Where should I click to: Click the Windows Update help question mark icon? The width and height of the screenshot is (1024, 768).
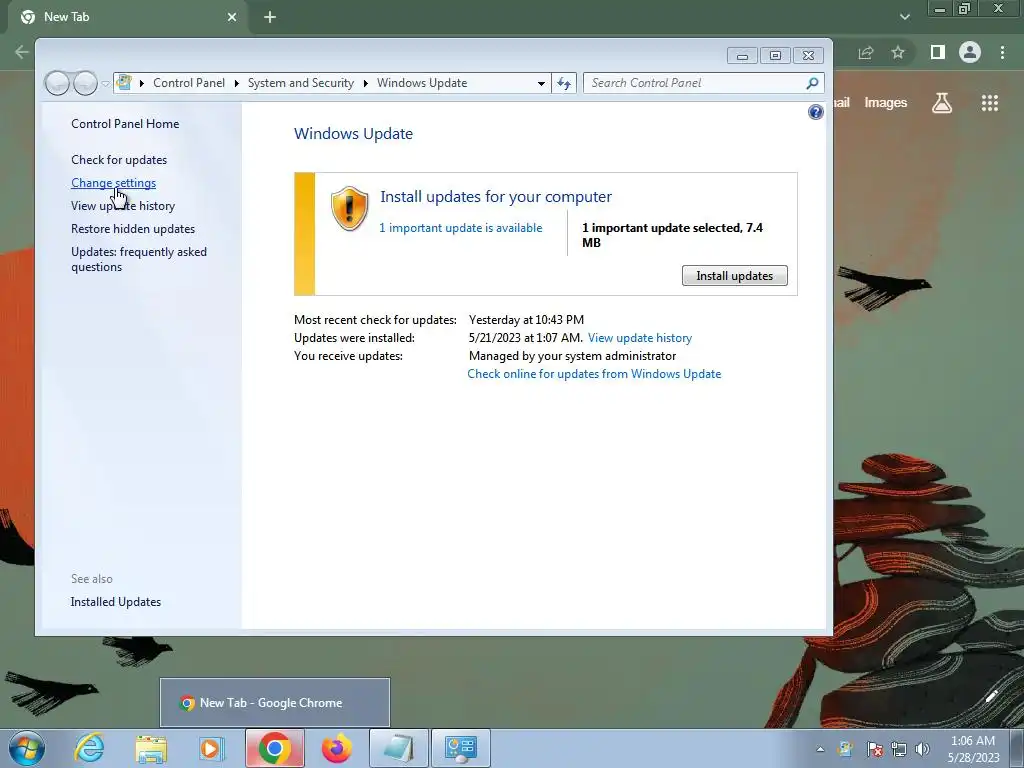[816, 112]
